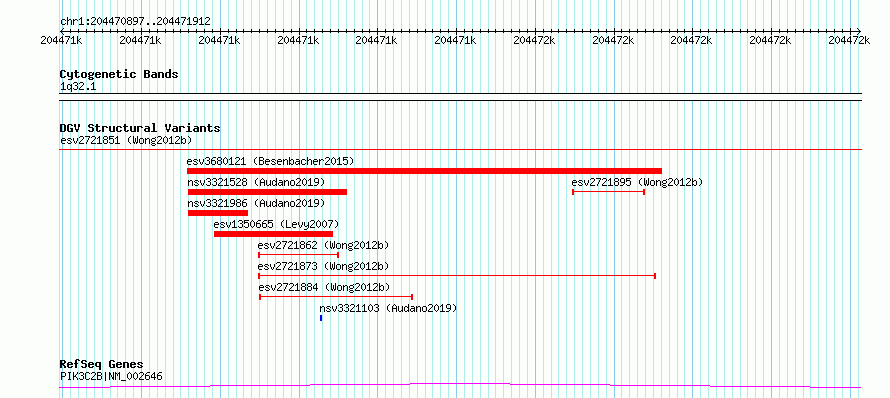Screen dimensions: 890x398
Task: Click the DGV Structural Variants heading
Action: [x=140, y=128]
